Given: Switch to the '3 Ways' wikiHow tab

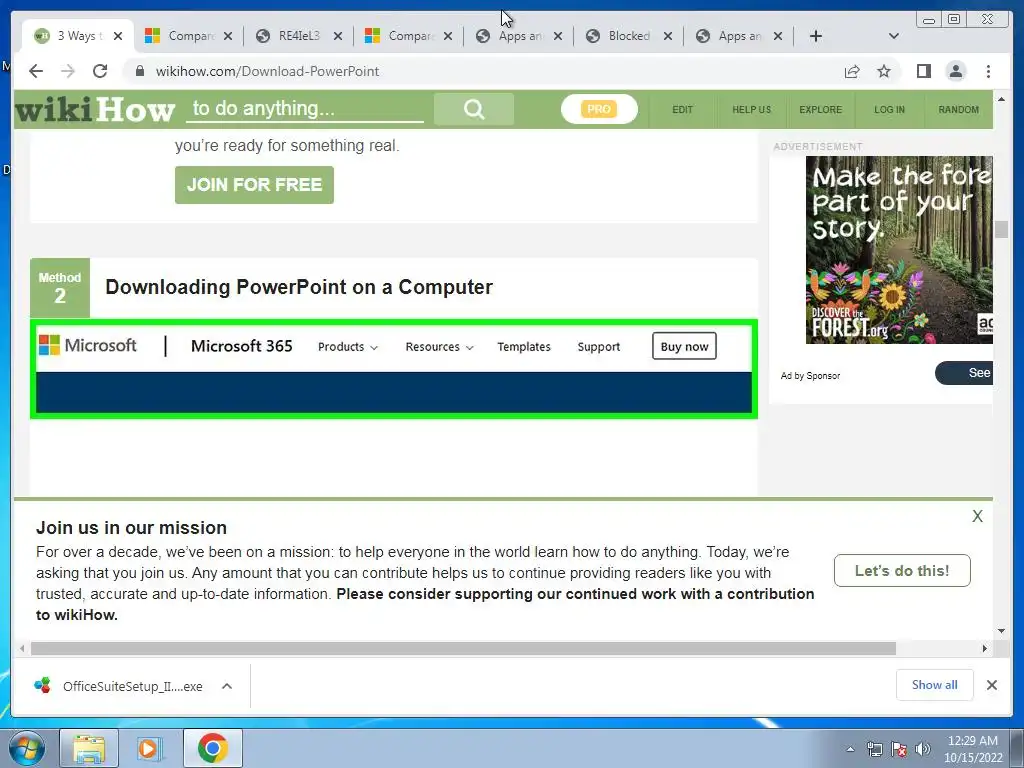Looking at the screenshot, I should 78,36.
